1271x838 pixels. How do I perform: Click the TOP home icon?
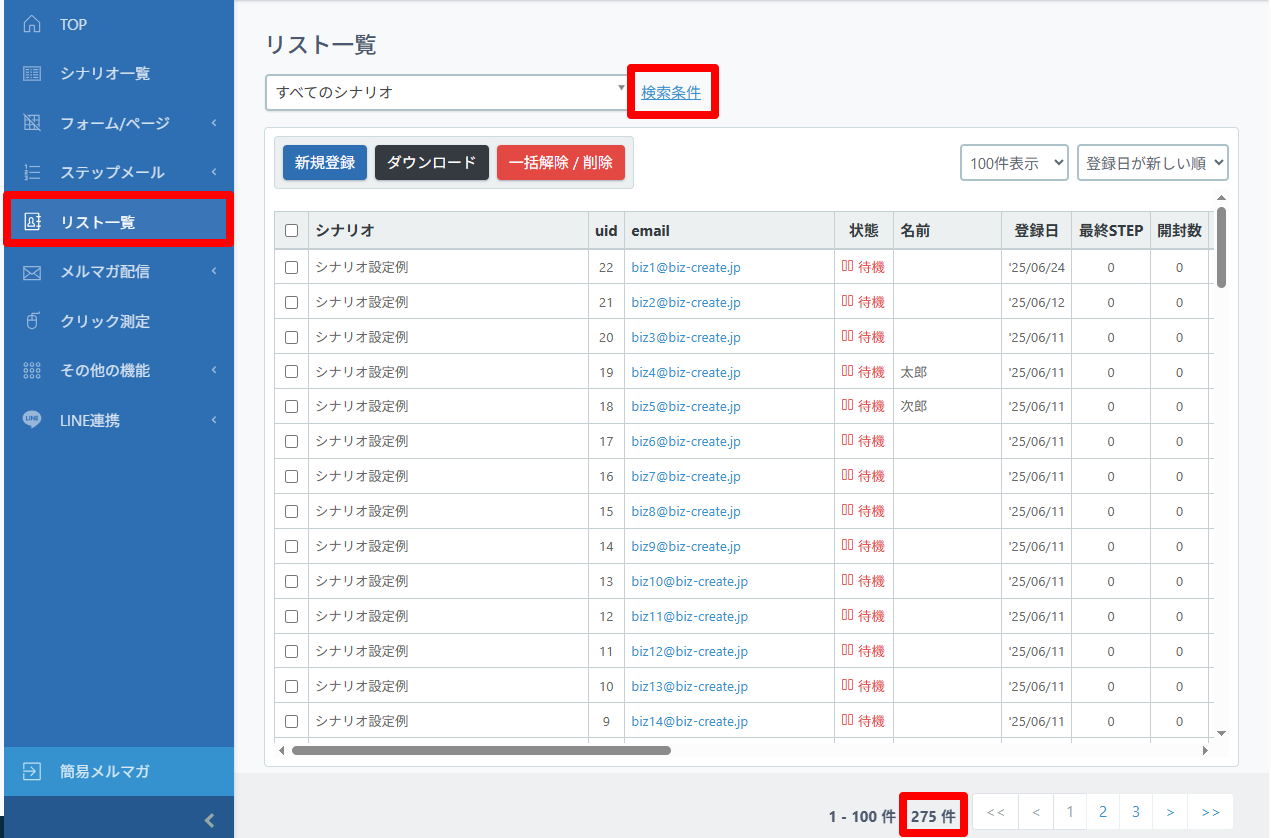[32, 24]
